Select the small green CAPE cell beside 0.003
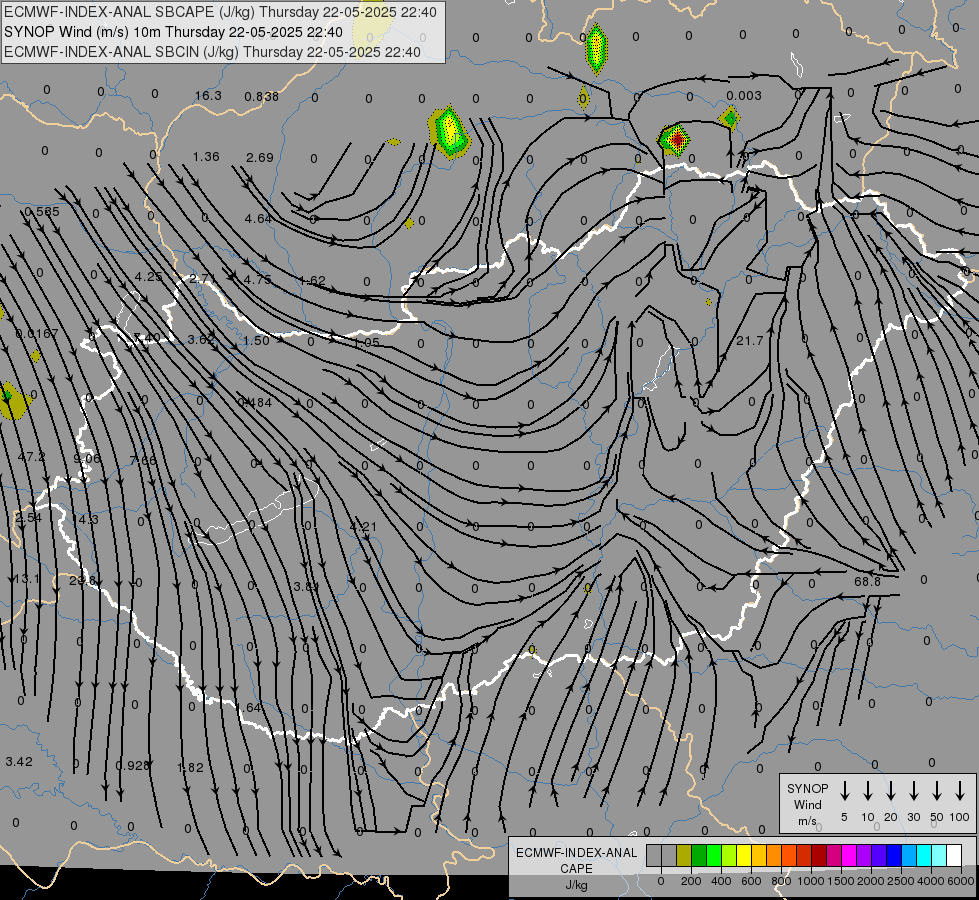979x900 pixels. (x=729, y=118)
